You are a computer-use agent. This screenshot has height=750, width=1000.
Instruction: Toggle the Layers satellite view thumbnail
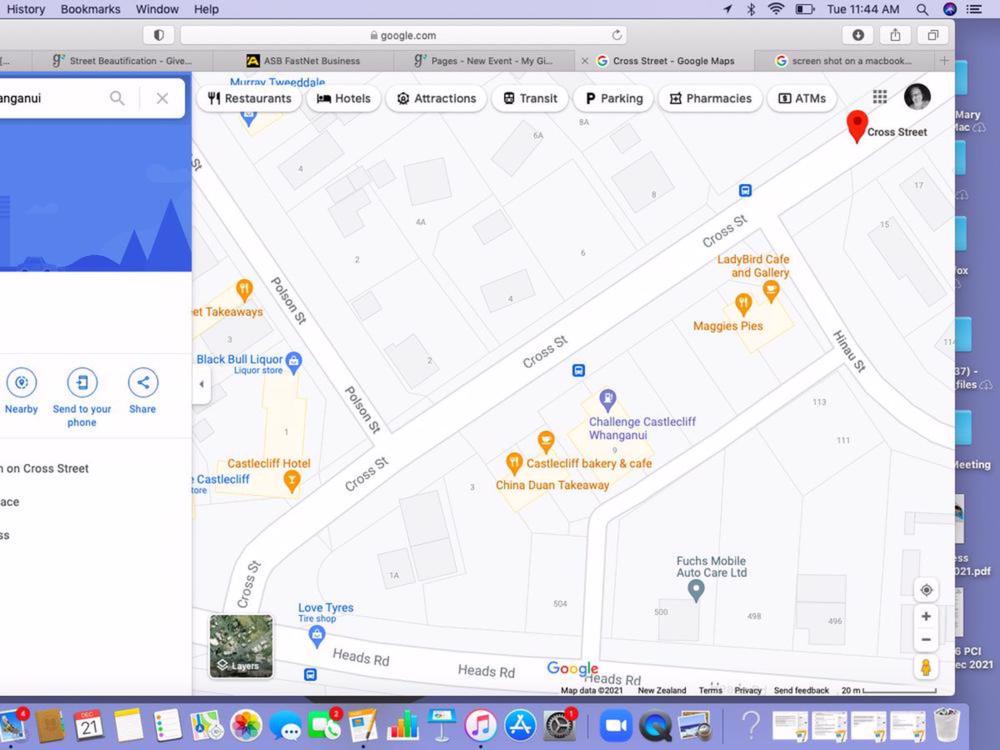point(241,646)
